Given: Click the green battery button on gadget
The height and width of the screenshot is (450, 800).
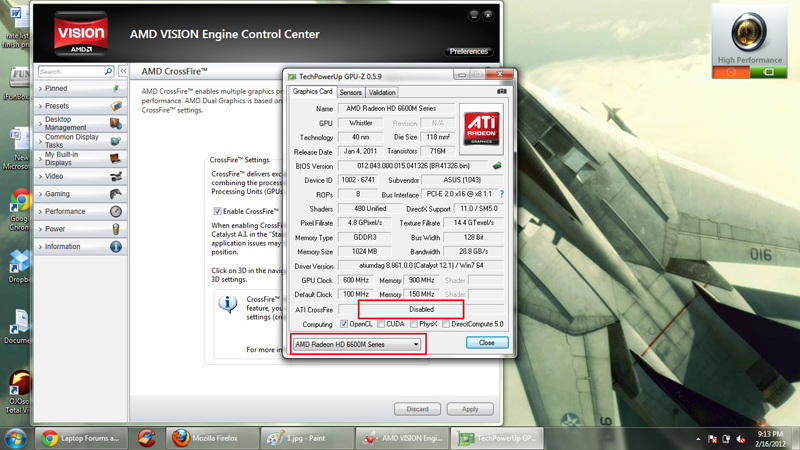Looking at the screenshot, I should pyautogui.click(x=768, y=72).
